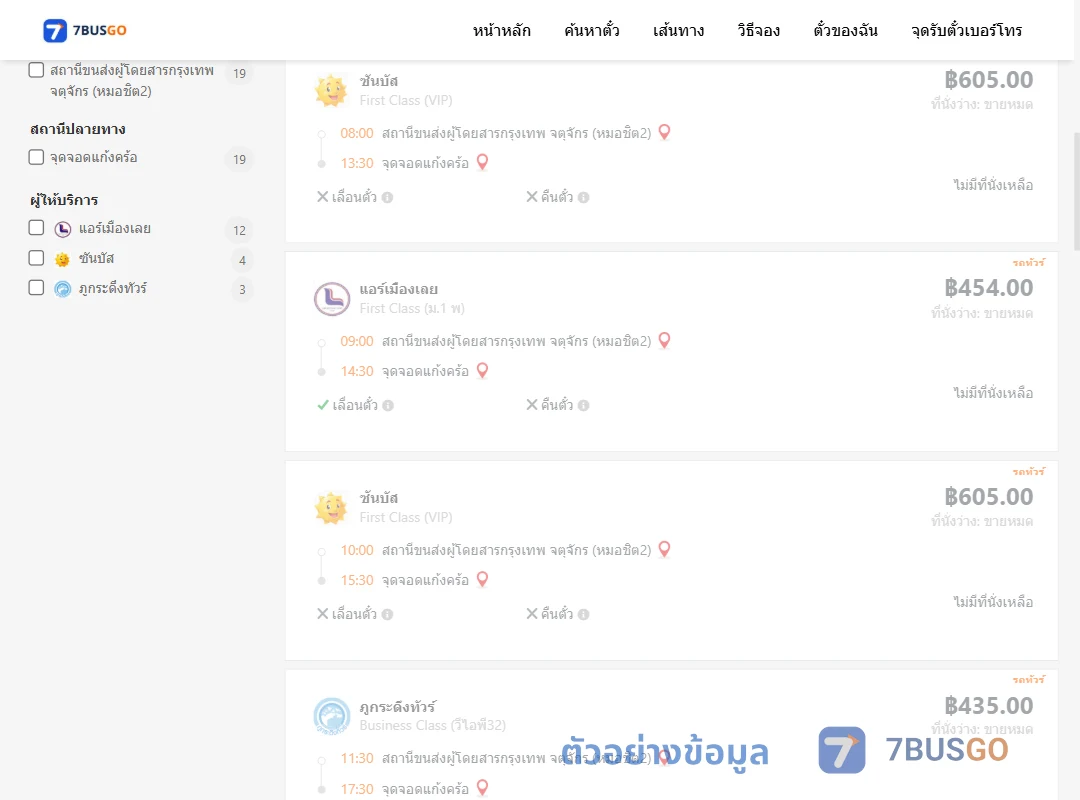Click the ฿435.00 price on ภูกระดึงทัวร์ trip

pyautogui.click(x=988, y=706)
